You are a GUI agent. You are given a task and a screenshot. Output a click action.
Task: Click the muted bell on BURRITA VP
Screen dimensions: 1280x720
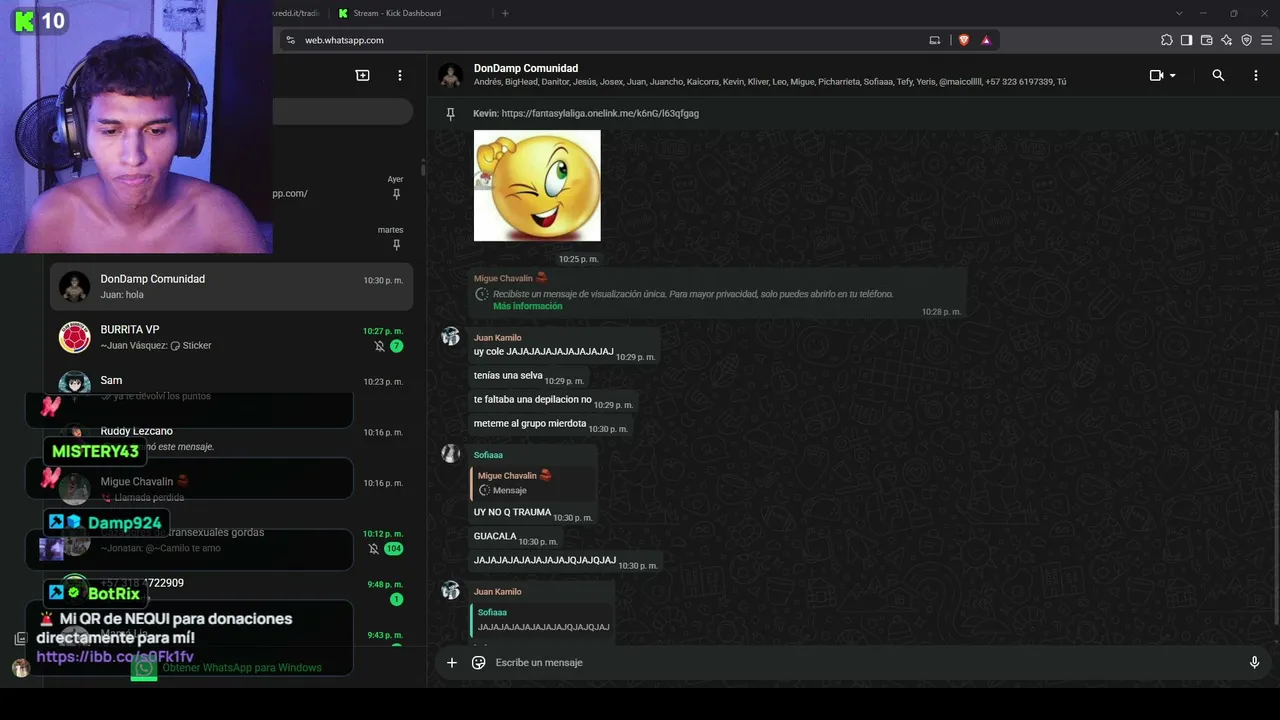coord(379,346)
